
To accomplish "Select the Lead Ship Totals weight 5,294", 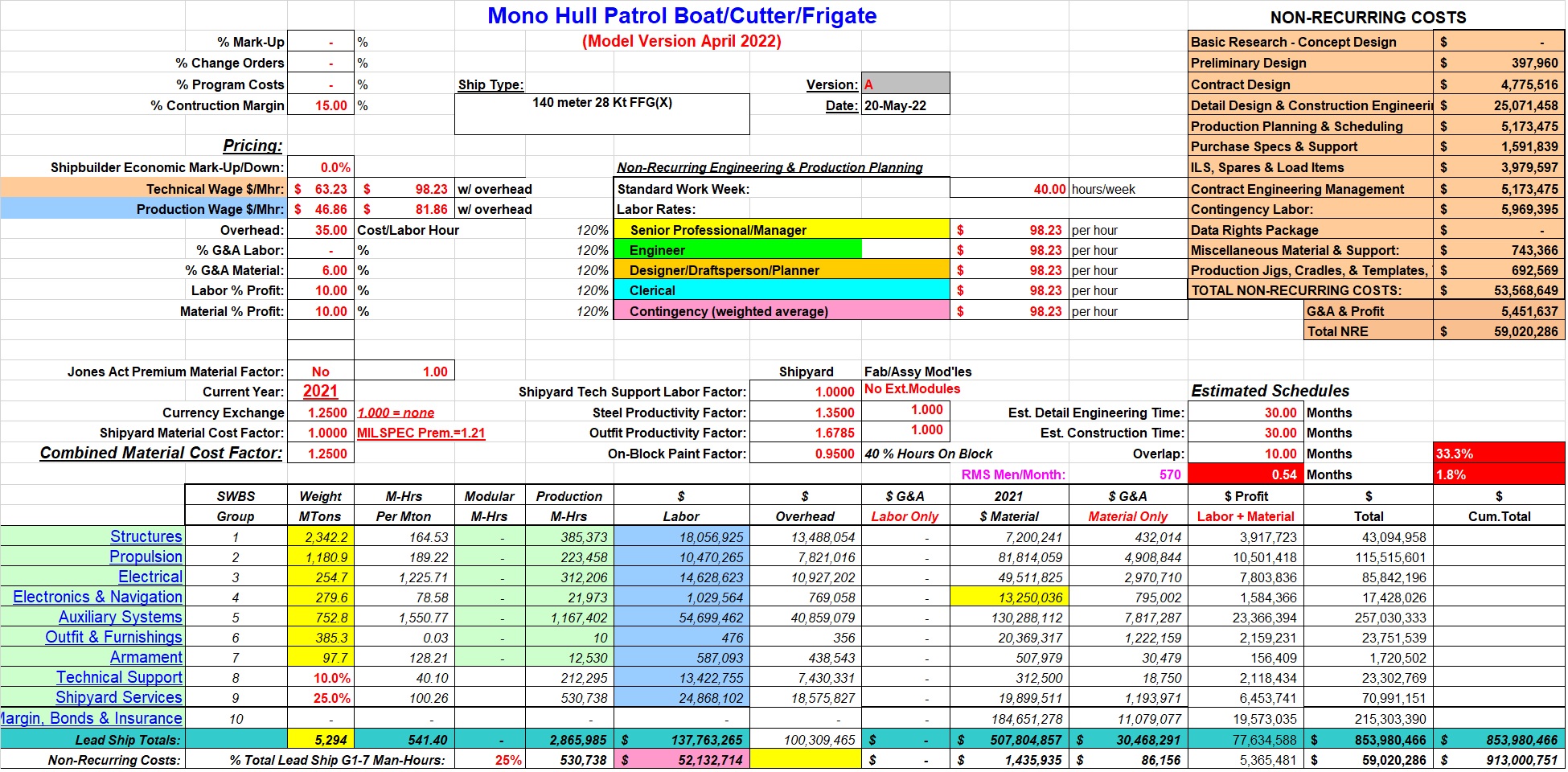I will [x=321, y=739].
